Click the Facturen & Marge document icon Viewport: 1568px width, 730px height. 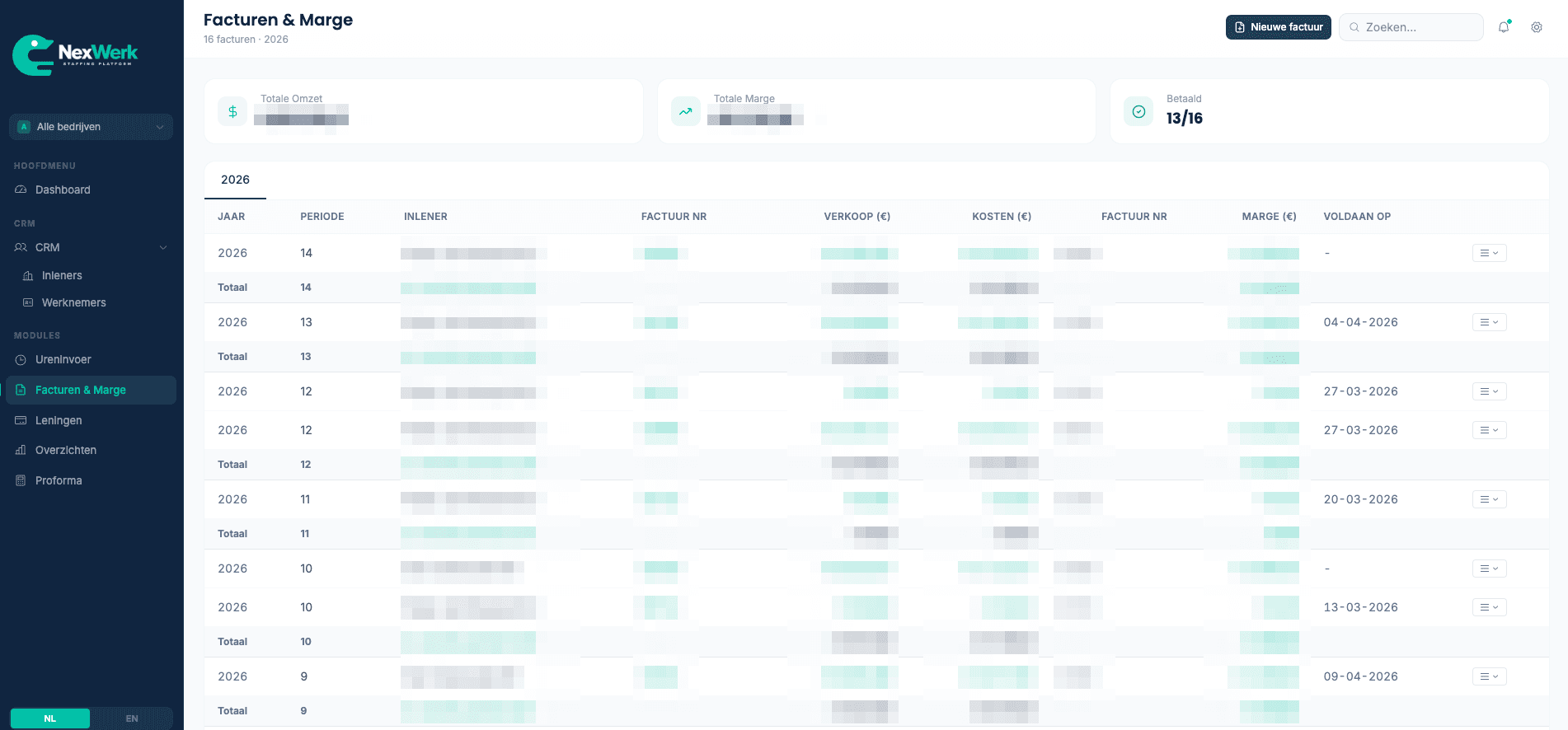tap(21, 390)
